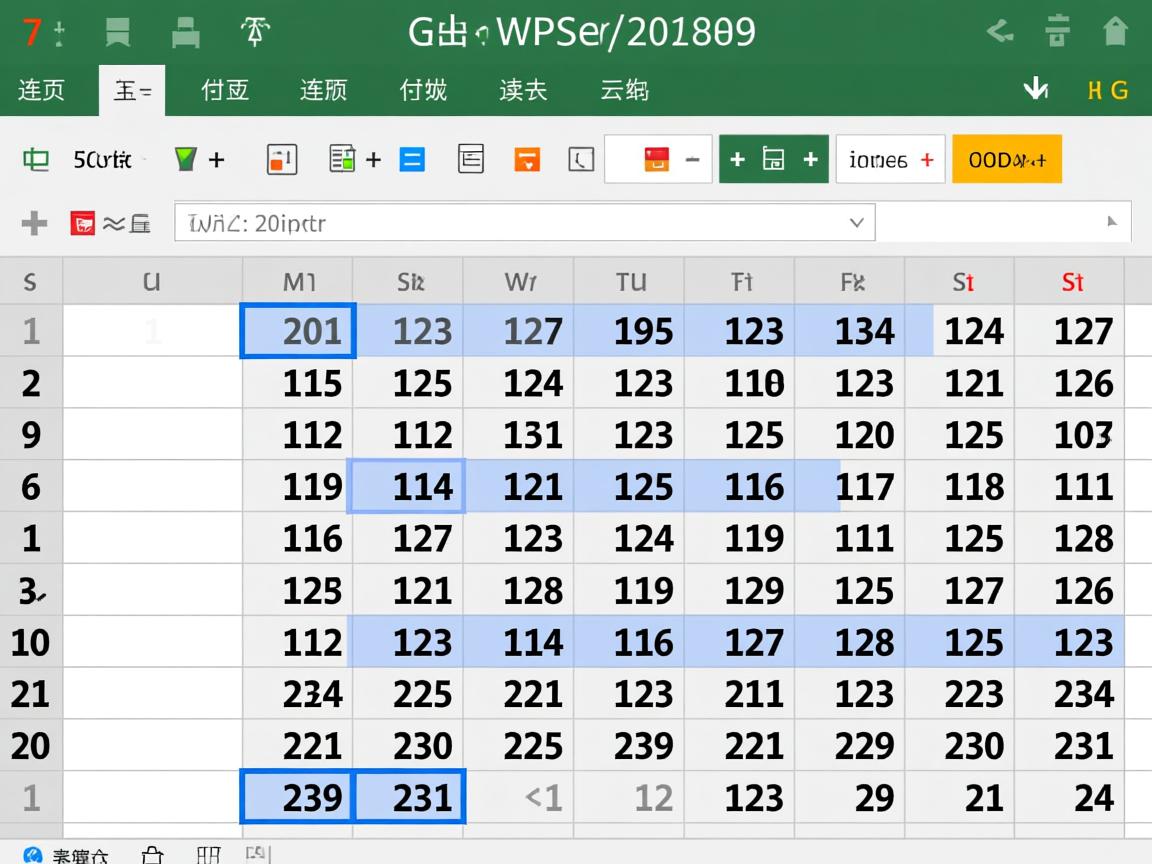
Task: Select the clock-style icon on the toolbar
Action: point(580,158)
